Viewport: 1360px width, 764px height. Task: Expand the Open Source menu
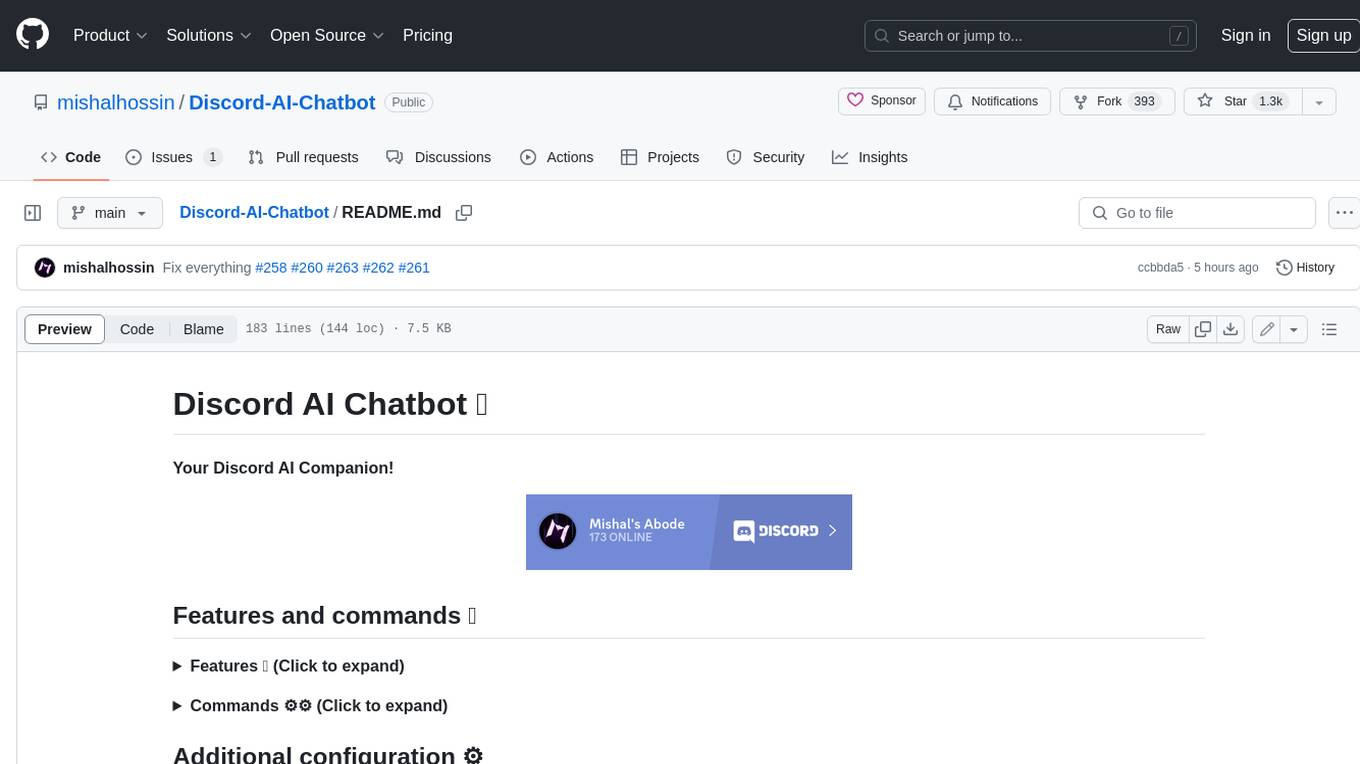click(x=327, y=35)
